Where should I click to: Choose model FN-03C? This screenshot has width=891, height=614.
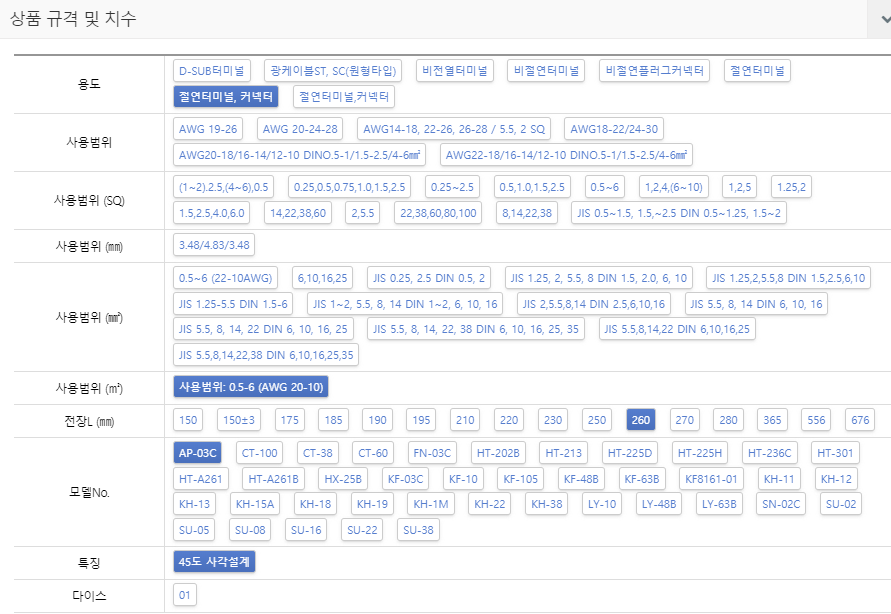click(x=432, y=453)
